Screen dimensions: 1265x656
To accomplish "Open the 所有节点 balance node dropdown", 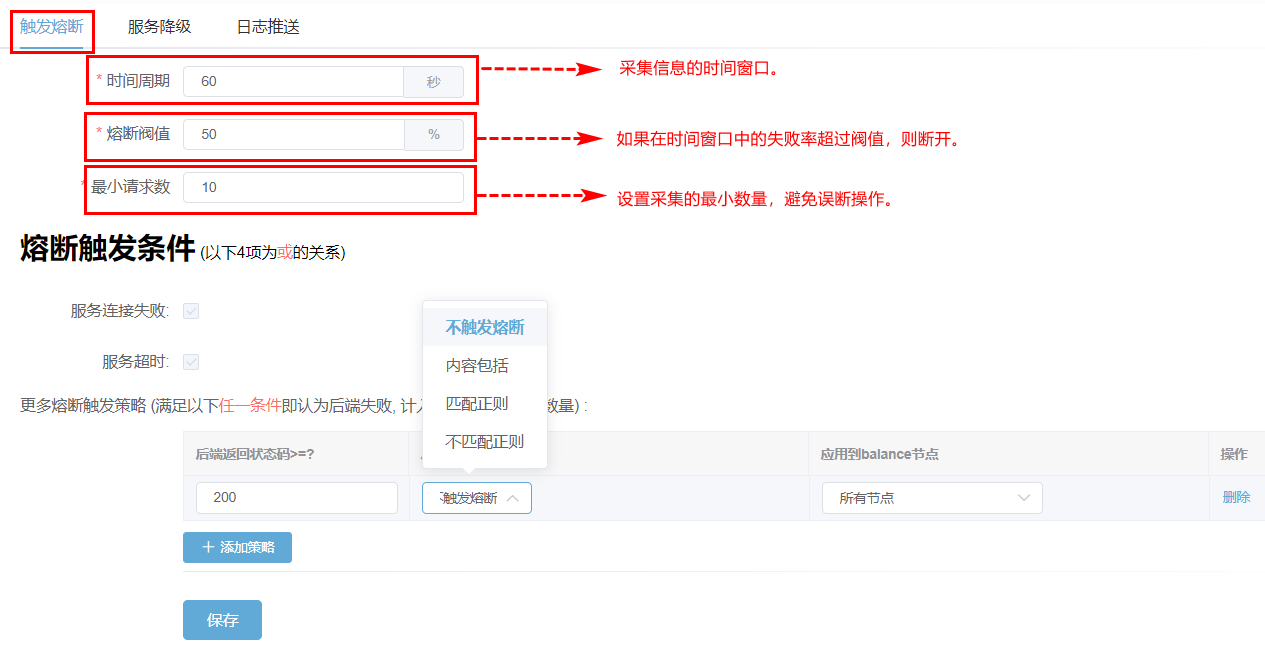I will 931,498.
